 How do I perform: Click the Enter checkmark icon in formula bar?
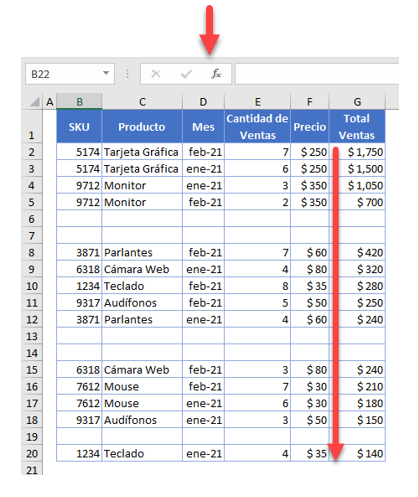(186, 74)
